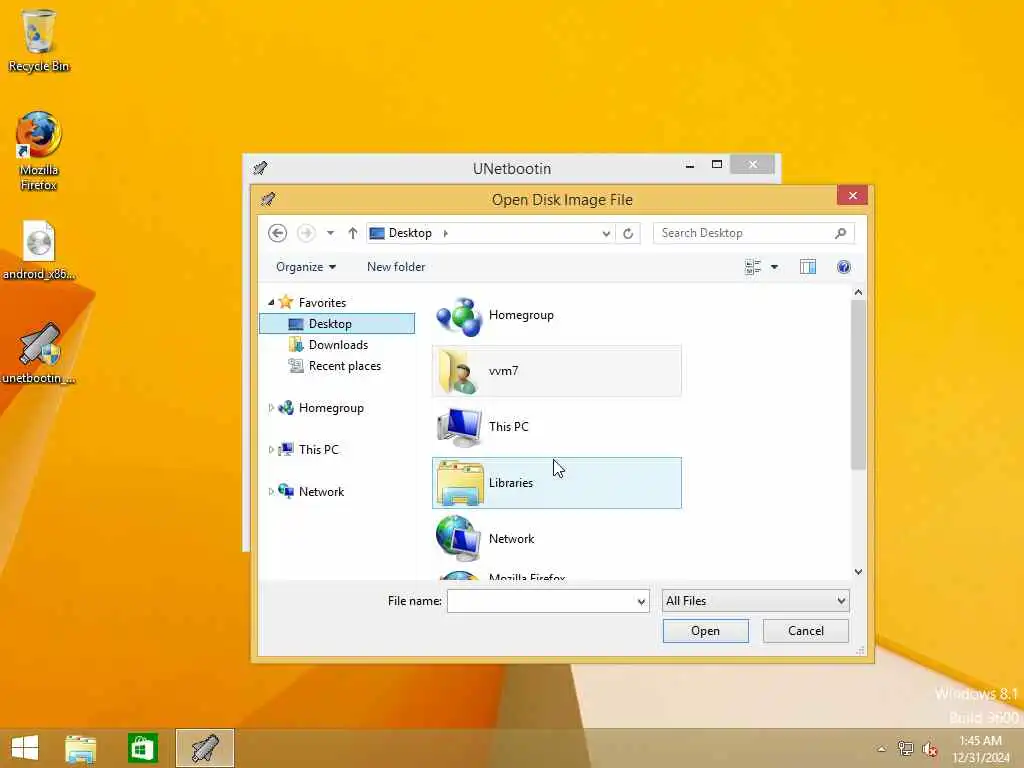Image resolution: width=1024 pixels, height=768 pixels.
Task: Open the All Files type filter dropdown
Action: click(755, 601)
